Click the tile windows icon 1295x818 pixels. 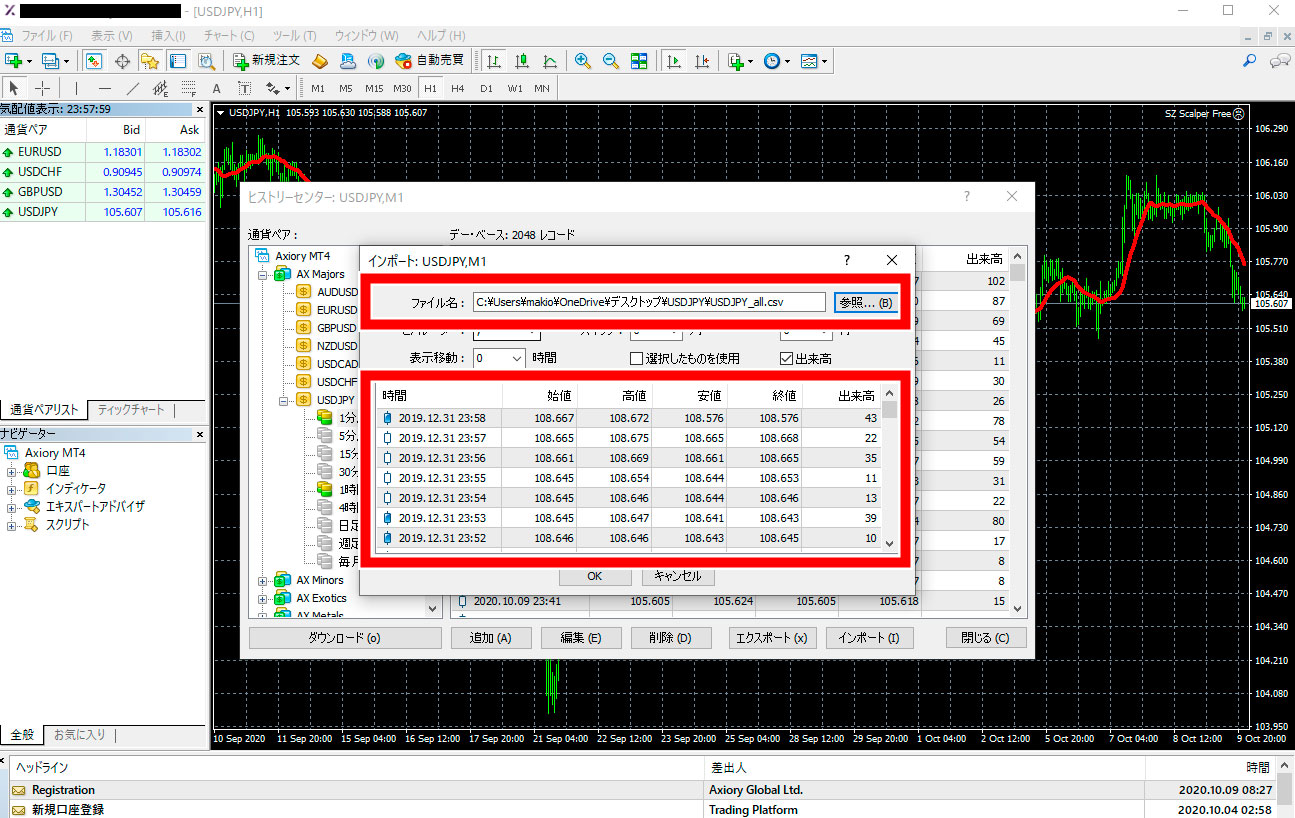click(x=639, y=61)
